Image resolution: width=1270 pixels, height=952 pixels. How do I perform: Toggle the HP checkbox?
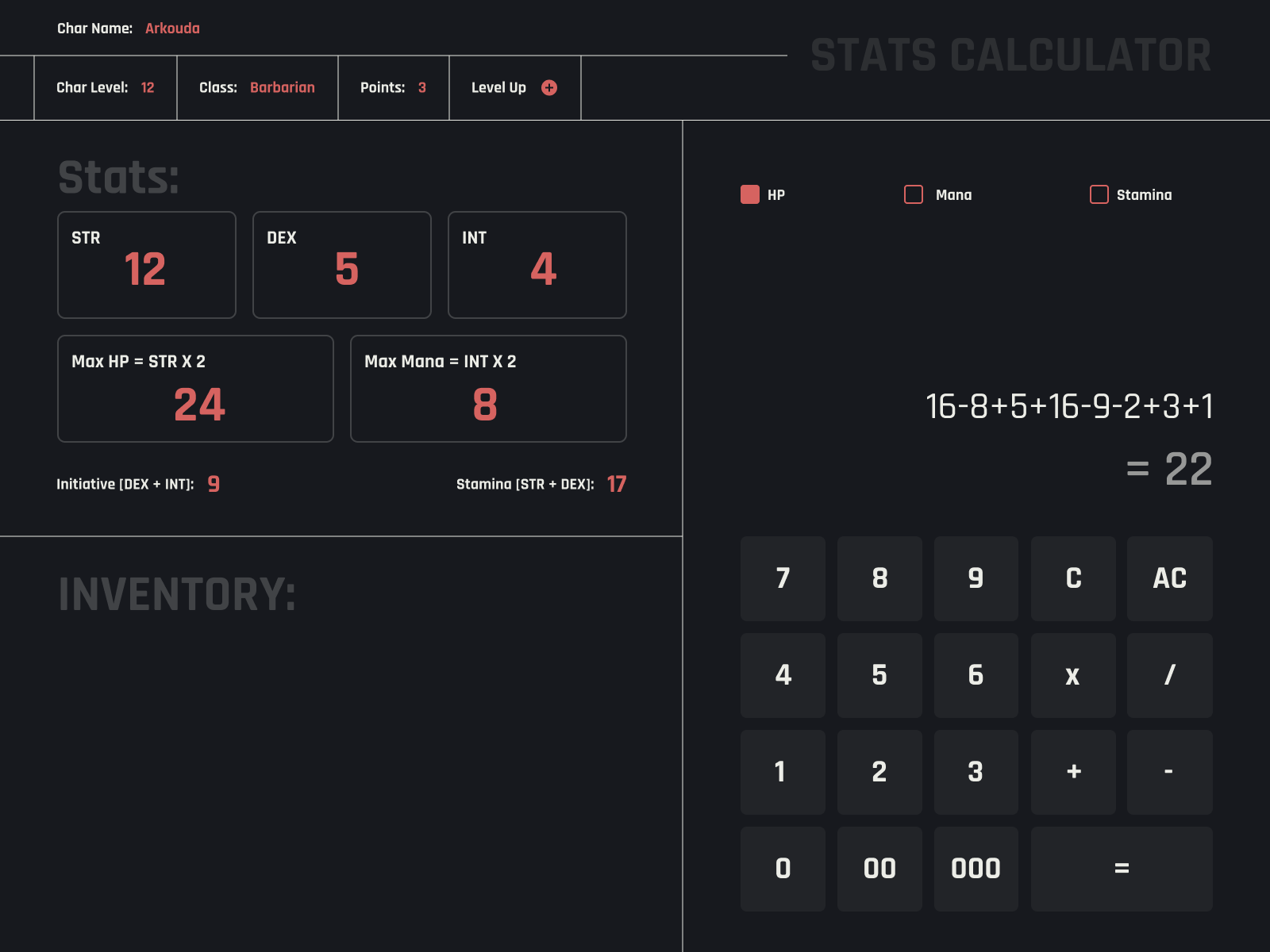click(749, 194)
